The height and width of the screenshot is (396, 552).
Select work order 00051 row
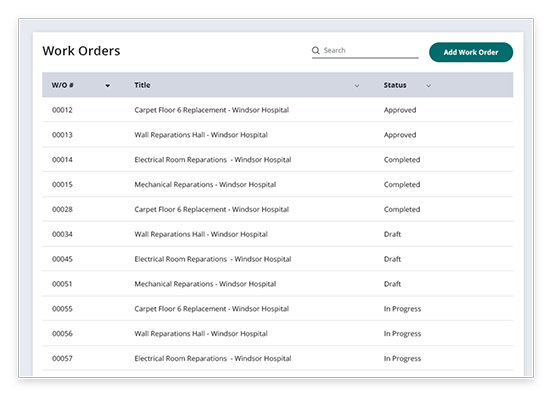click(277, 284)
